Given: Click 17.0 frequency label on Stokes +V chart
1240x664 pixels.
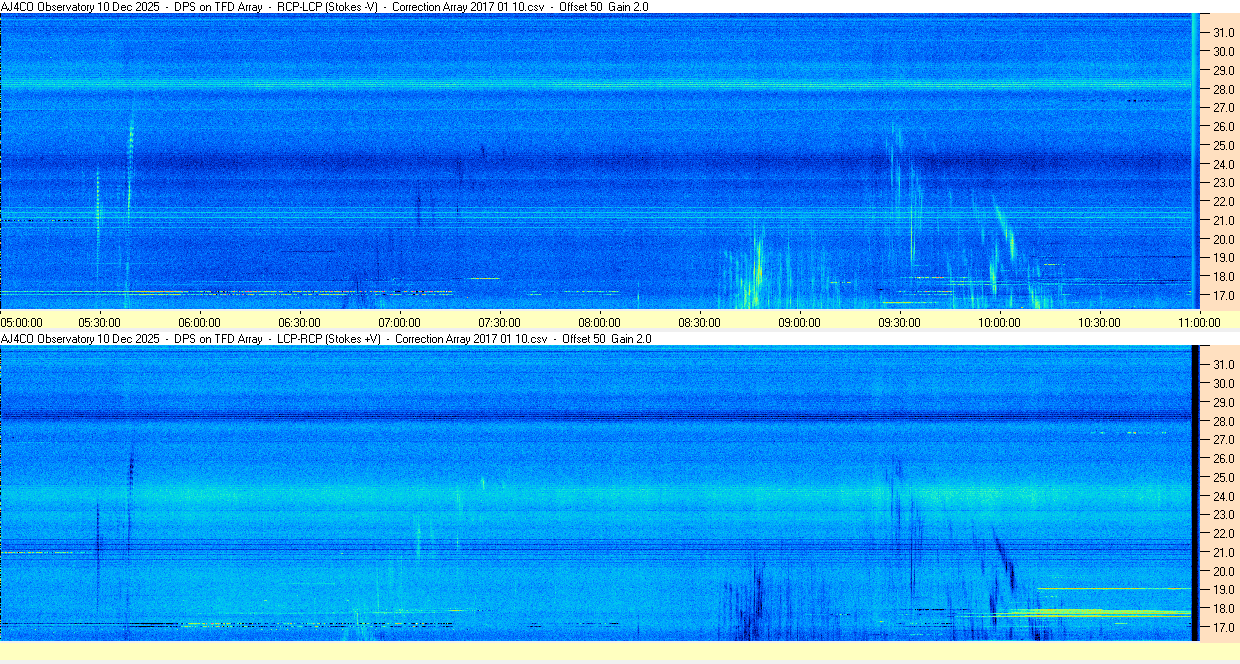Looking at the screenshot, I should point(1224,628).
